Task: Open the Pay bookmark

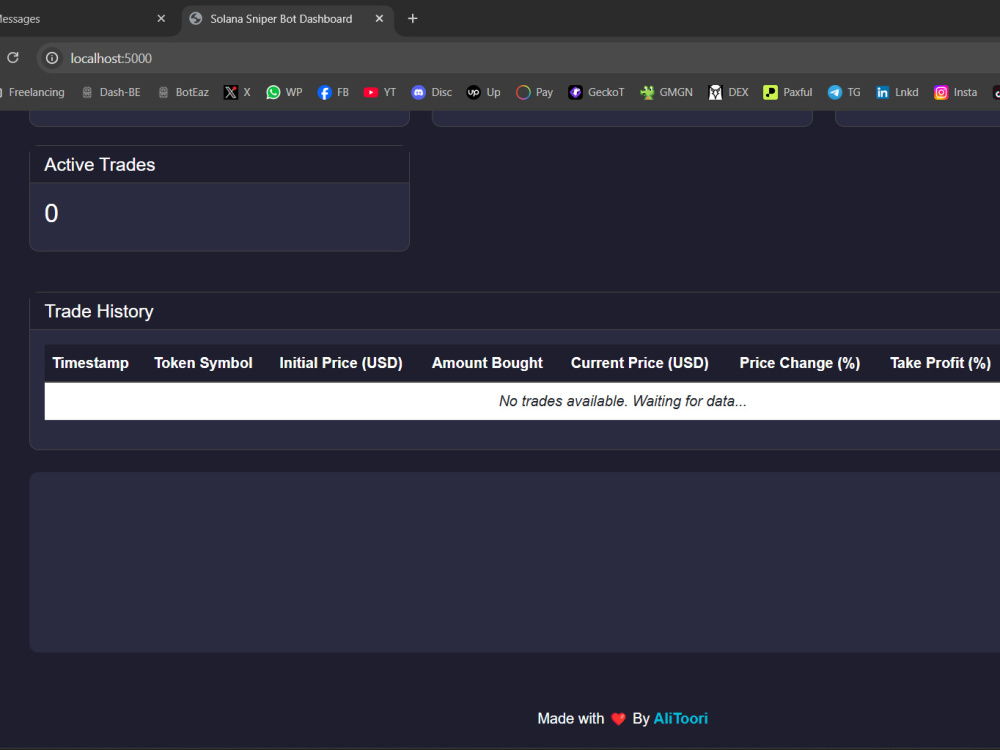Action: click(x=534, y=92)
